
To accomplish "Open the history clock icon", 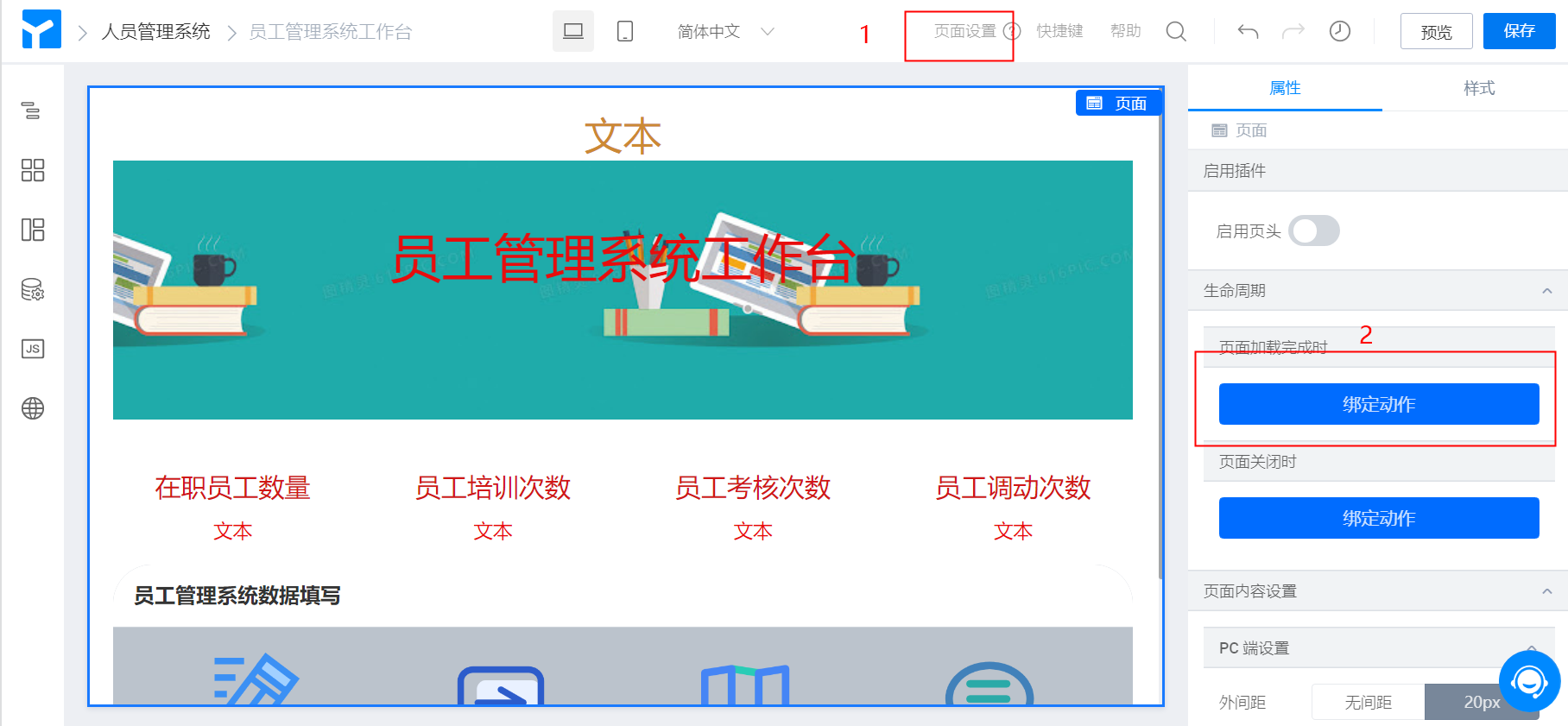I will pos(1340,31).
